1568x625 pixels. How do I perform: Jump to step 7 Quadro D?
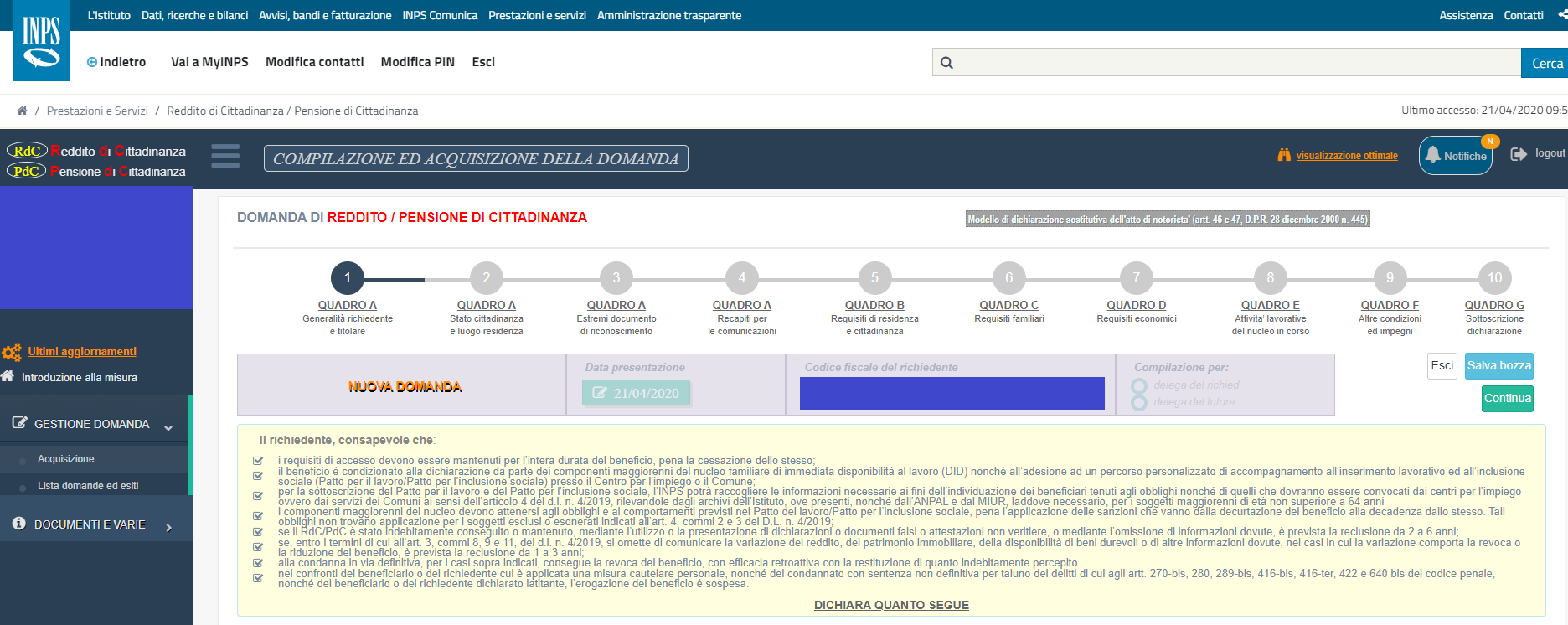pos(1137,278)
